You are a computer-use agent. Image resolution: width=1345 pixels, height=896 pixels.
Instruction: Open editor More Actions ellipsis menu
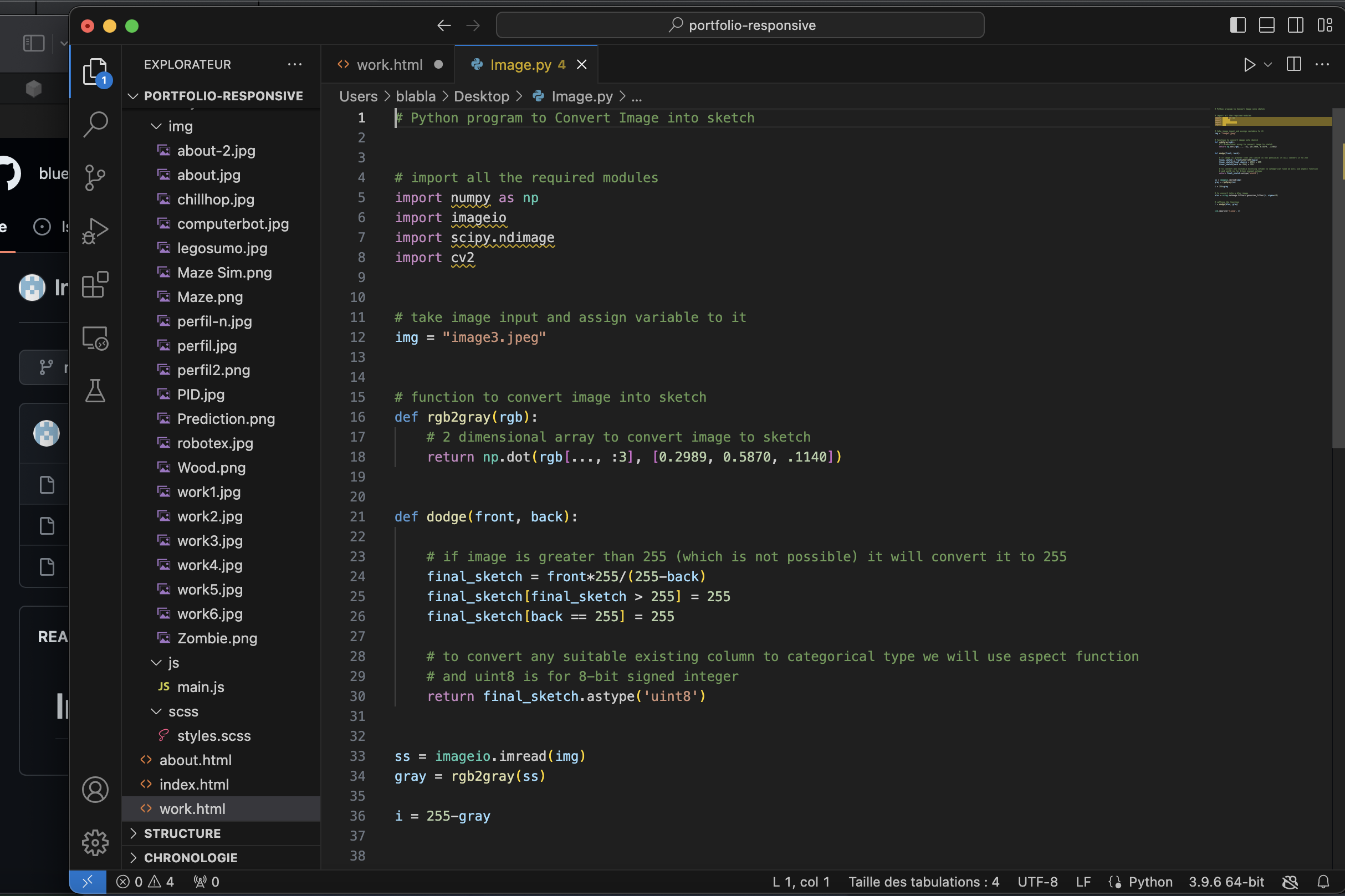[x=1322, y=65]
